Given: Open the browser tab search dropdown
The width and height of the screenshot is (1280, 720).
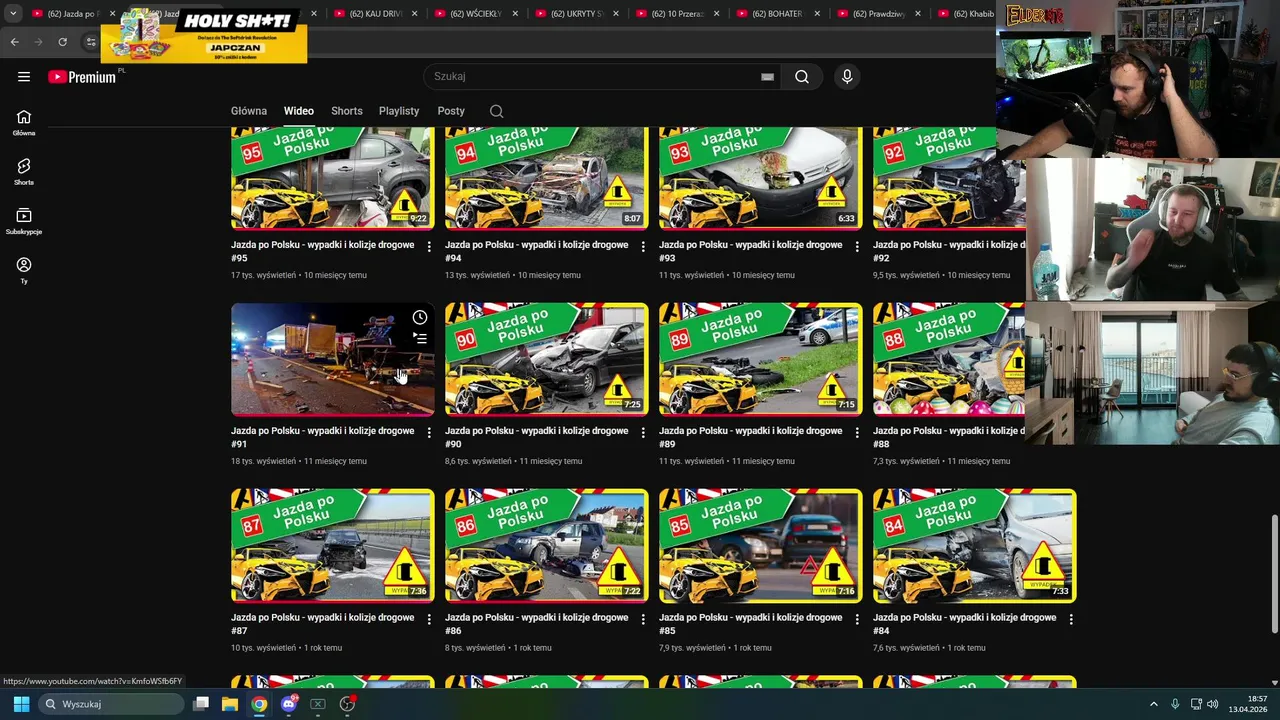Looking at the screenshot, I should point(13,14).
